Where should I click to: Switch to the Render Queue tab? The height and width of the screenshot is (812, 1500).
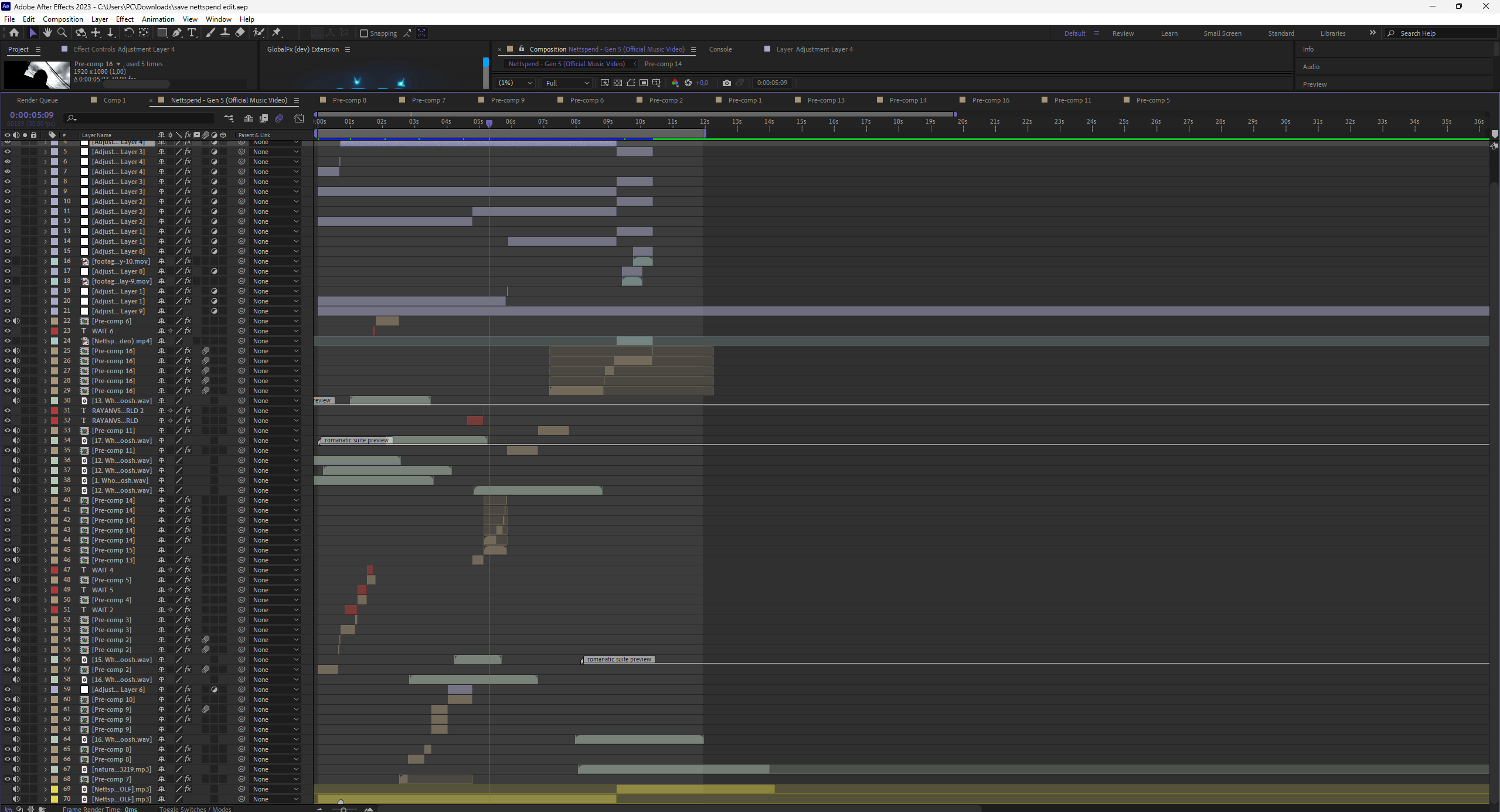pyautogui.click(x=38, y=100)
